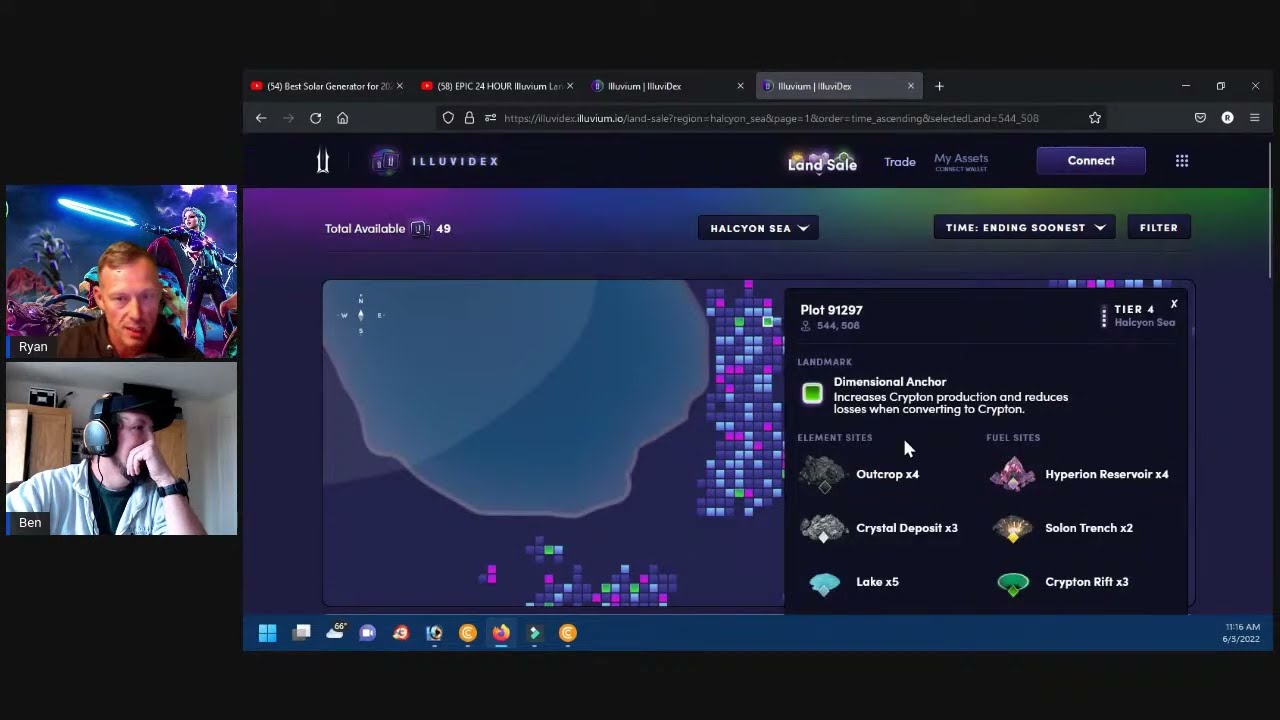Image resolution: width=1280 pixels, height=720 pixels.
Task: Click the Dimensional Anchor landmark green icon
Action: (x=812, y=394)
